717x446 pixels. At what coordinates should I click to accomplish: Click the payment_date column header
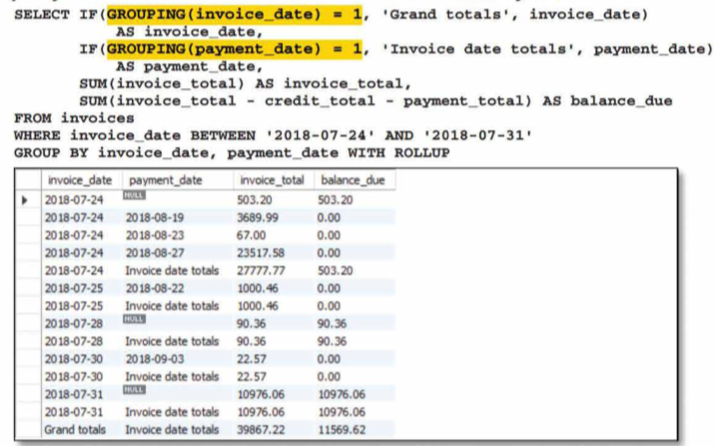point(164,180)
